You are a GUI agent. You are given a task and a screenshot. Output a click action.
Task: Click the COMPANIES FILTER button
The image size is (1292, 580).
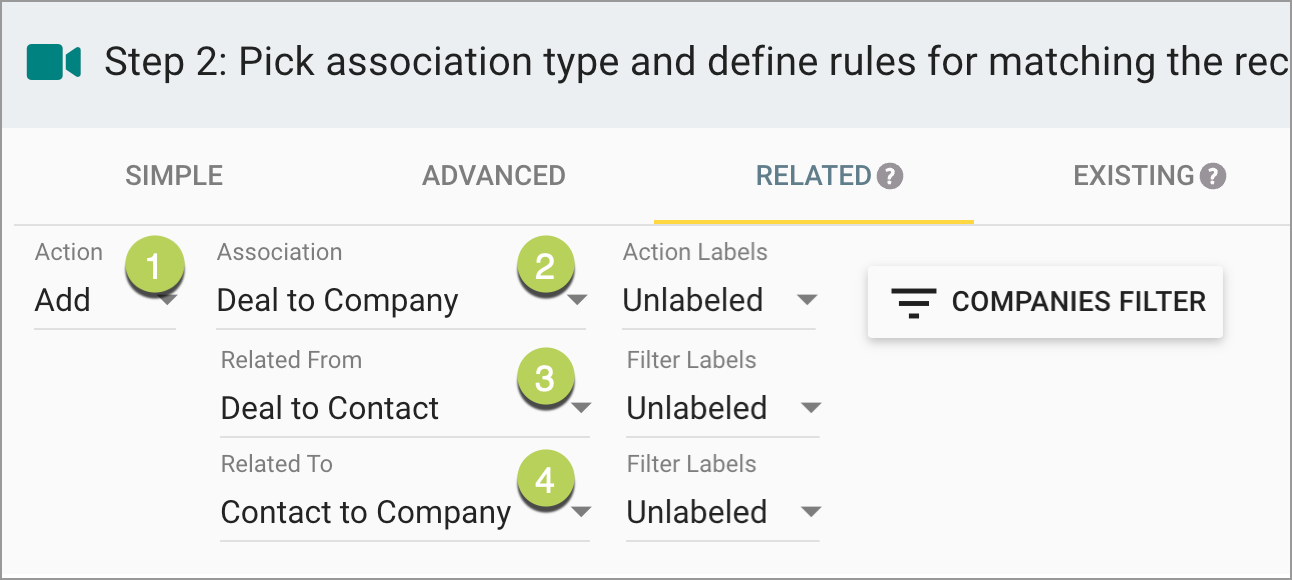click(x=1045, y=302)
